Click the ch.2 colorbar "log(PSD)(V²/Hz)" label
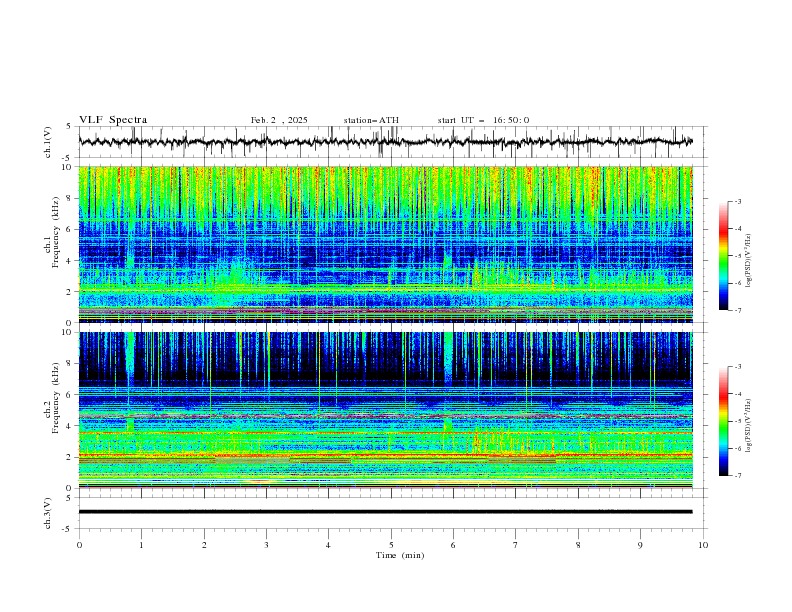The width and height of the screenshot is (792, 612). pyautogui.click(x=749, y=425)
